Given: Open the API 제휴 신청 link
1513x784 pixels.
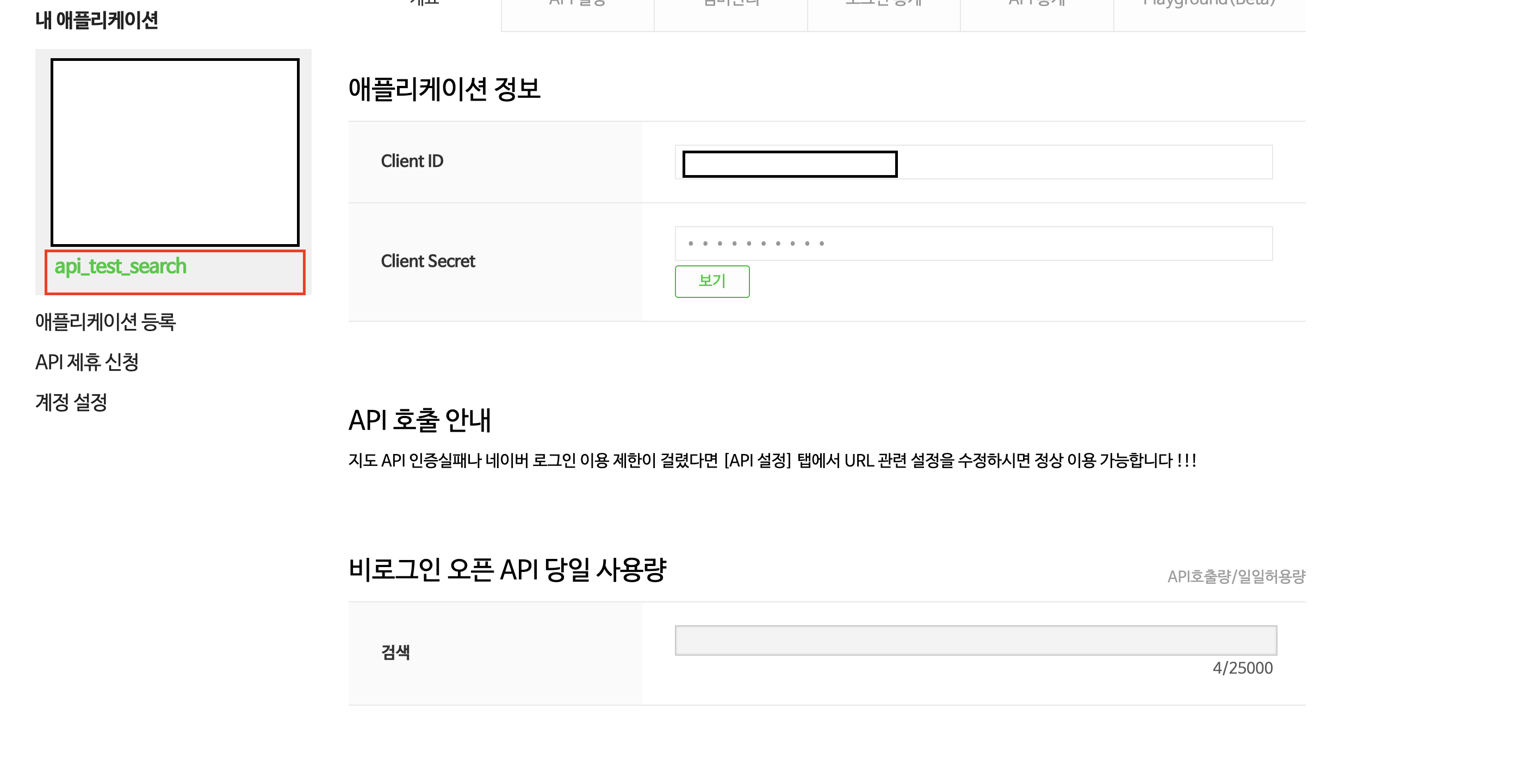Looking at the screenshot, I should pyautogui.click(x=87, y=362).
